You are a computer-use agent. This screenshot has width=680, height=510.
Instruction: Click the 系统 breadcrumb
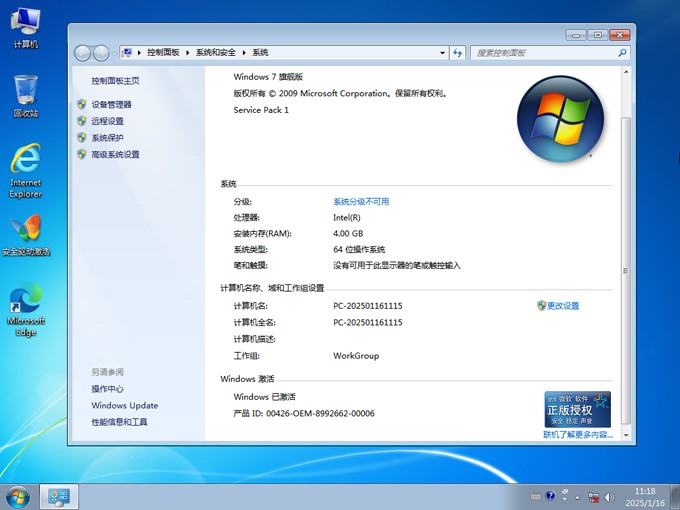coord(260,52)
